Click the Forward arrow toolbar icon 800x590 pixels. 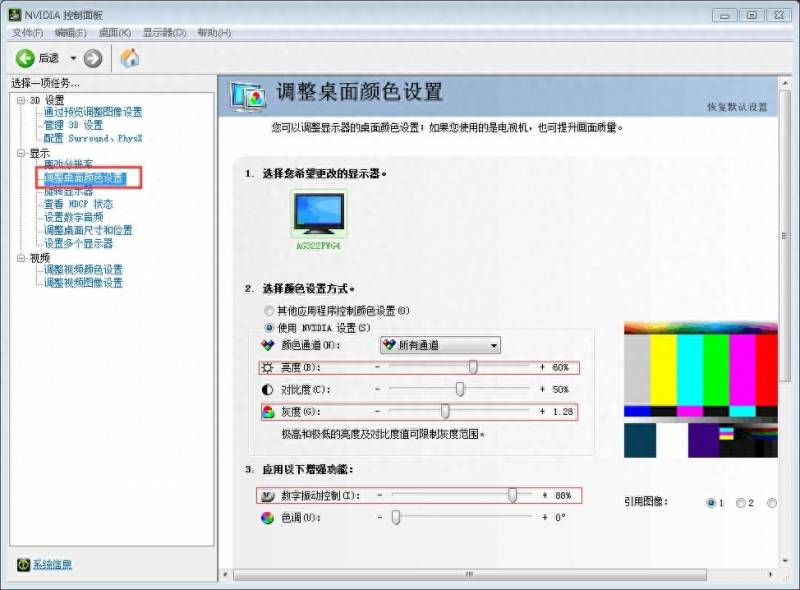92,58
